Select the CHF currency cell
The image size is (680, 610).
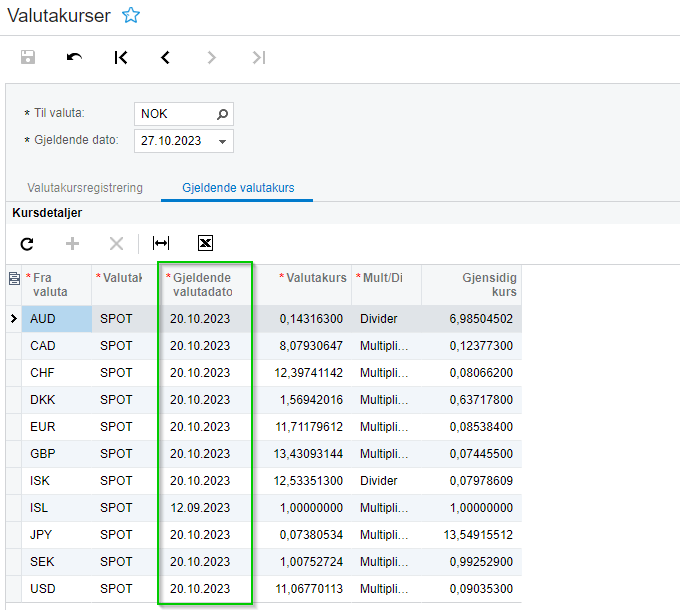pyautogui.click(x=57, y=372)
